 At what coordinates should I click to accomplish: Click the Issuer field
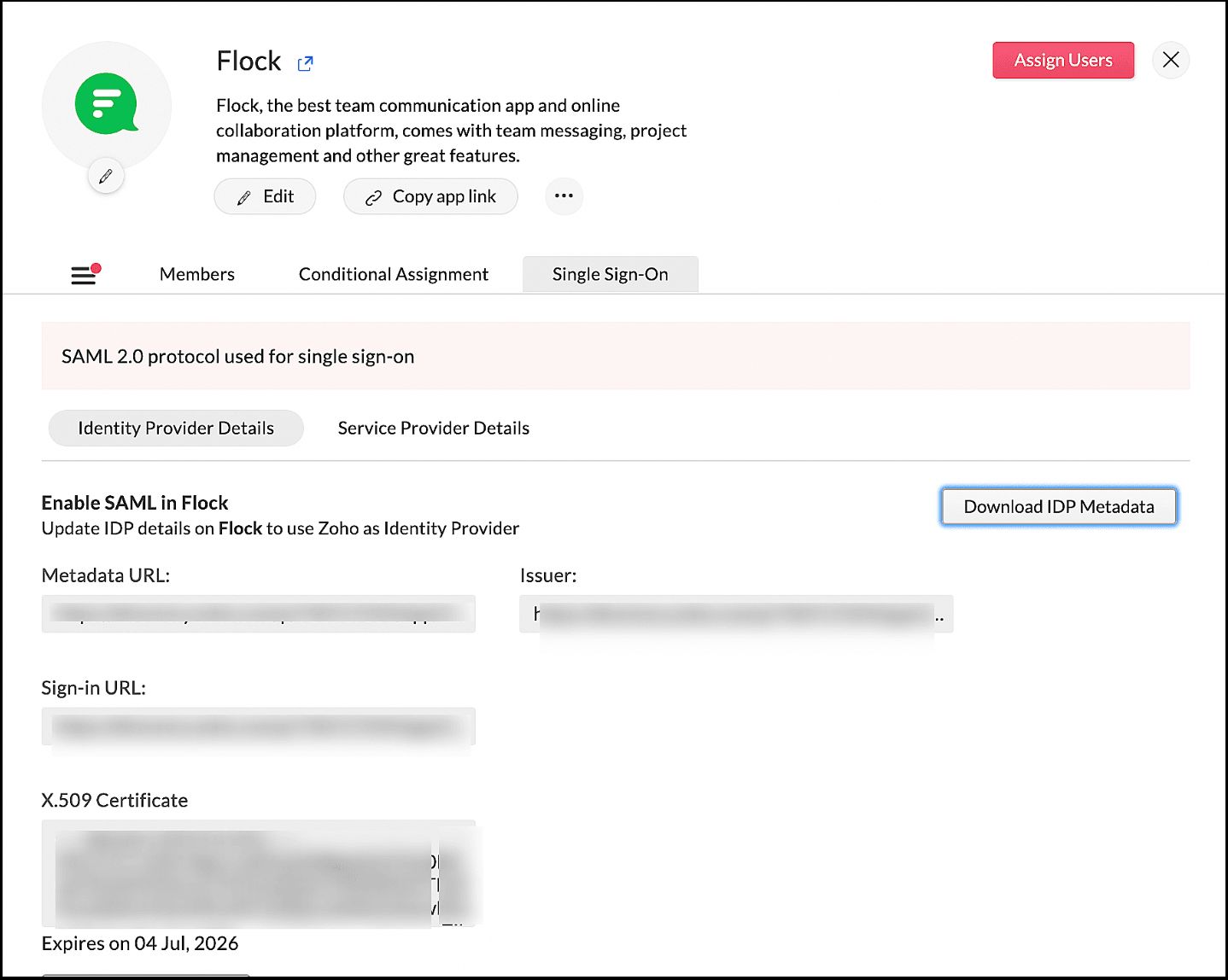click(735, 614)
